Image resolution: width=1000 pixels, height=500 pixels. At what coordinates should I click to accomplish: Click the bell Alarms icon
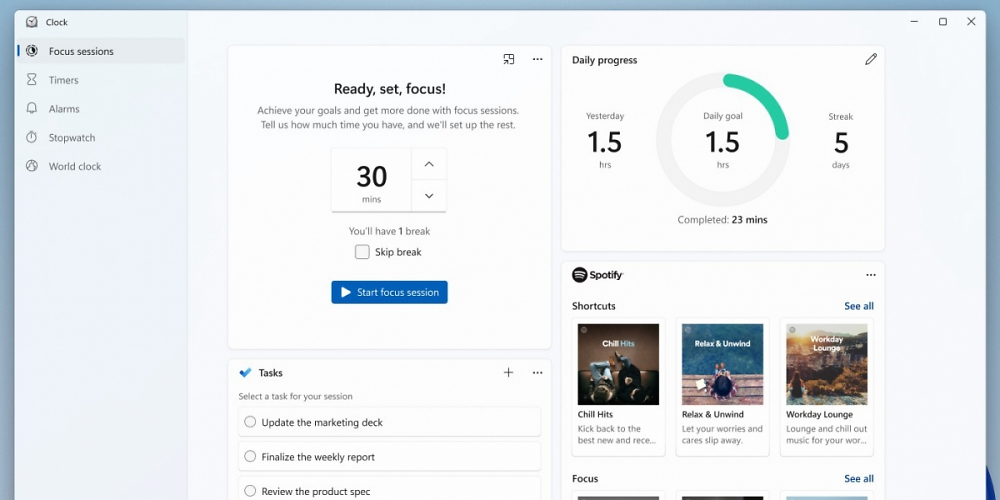pos(32,108)
